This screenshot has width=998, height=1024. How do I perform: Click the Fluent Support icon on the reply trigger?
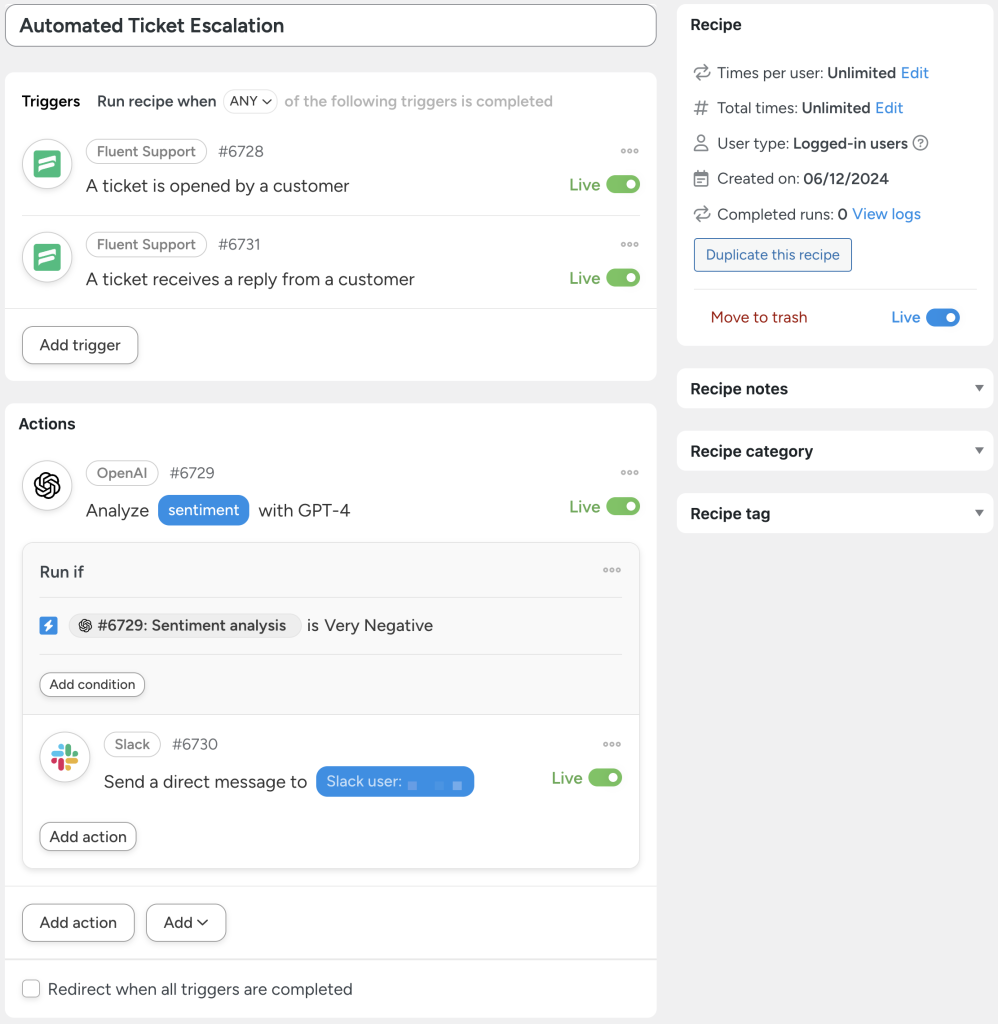[47, 257]
